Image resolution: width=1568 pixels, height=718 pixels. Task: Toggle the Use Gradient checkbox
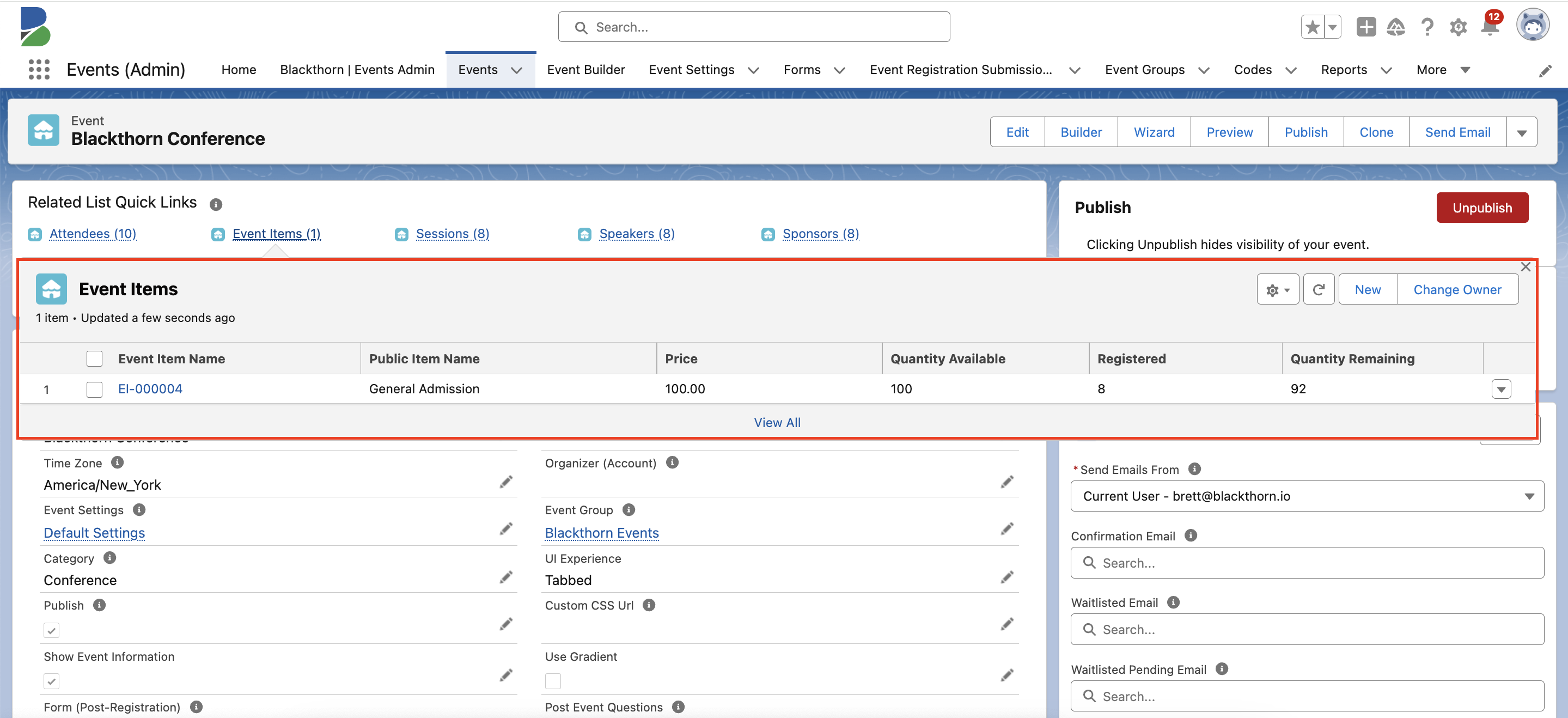pos(553,681)
